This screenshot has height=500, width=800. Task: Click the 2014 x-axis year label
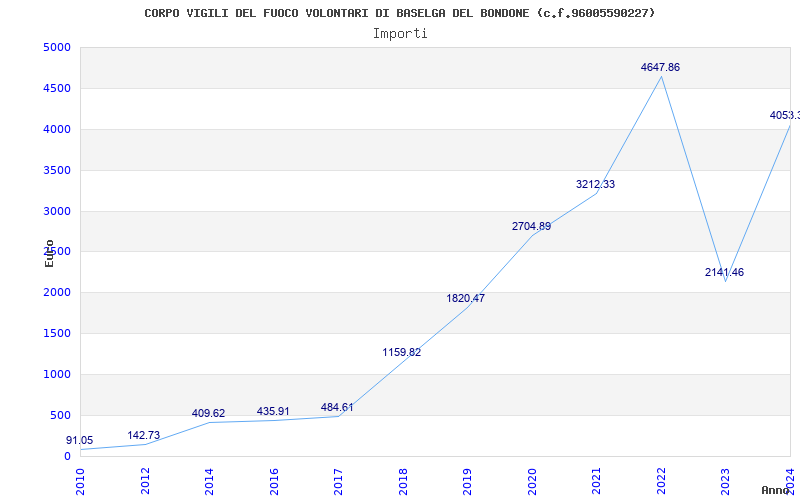[209, 482]
